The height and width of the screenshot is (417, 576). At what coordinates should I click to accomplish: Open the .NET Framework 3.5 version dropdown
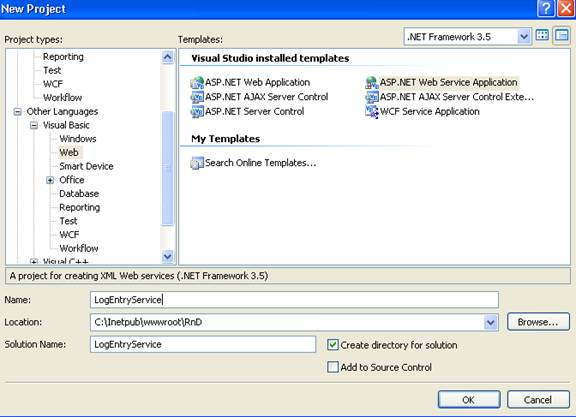click(x=524, y=37)
